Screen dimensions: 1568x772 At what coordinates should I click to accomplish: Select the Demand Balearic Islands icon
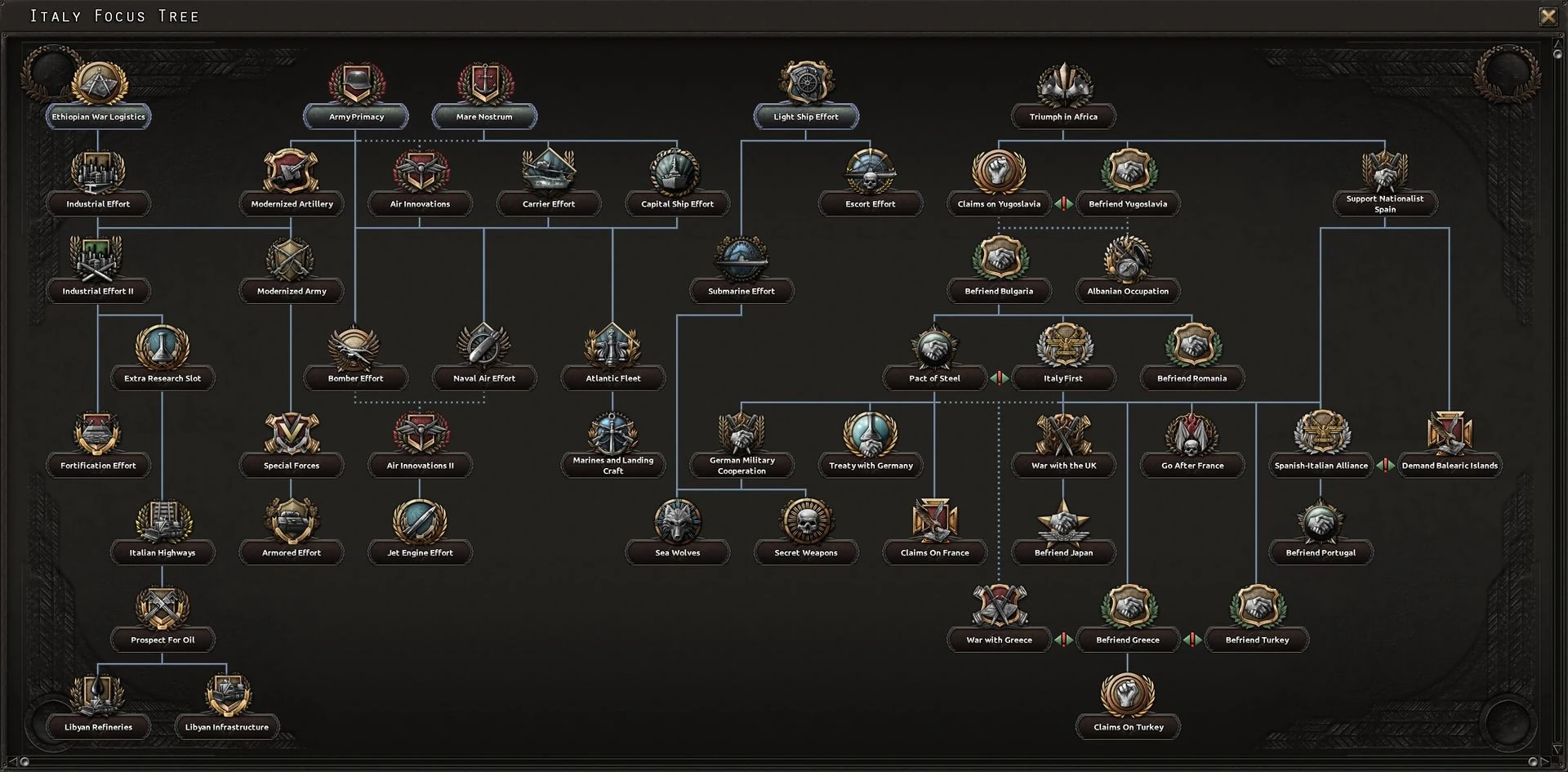1450,434
